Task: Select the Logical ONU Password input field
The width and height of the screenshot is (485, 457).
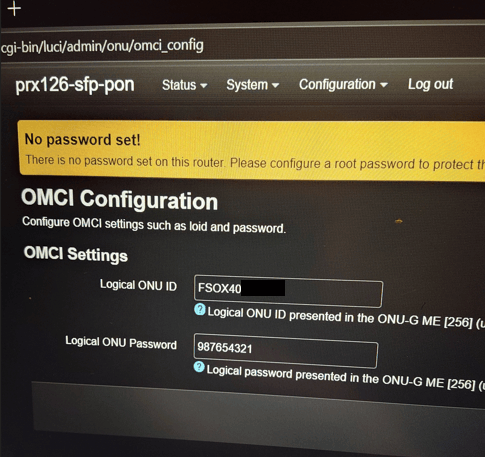Action: [286, 351]
